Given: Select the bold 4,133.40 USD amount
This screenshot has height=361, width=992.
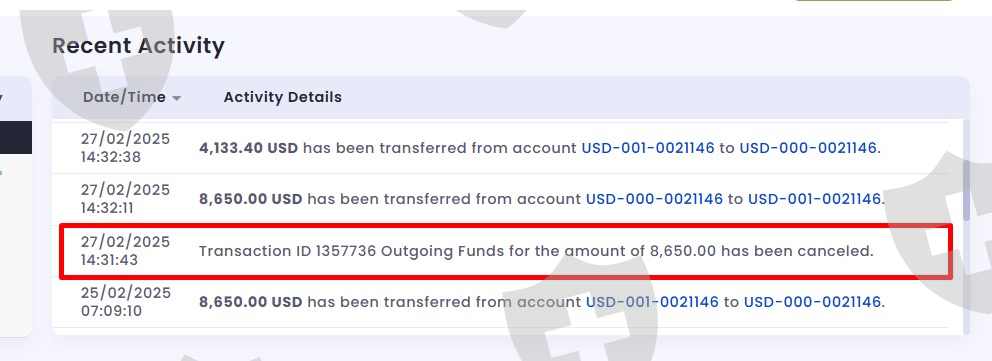Looking at the screenshot, I should [249, 148].
